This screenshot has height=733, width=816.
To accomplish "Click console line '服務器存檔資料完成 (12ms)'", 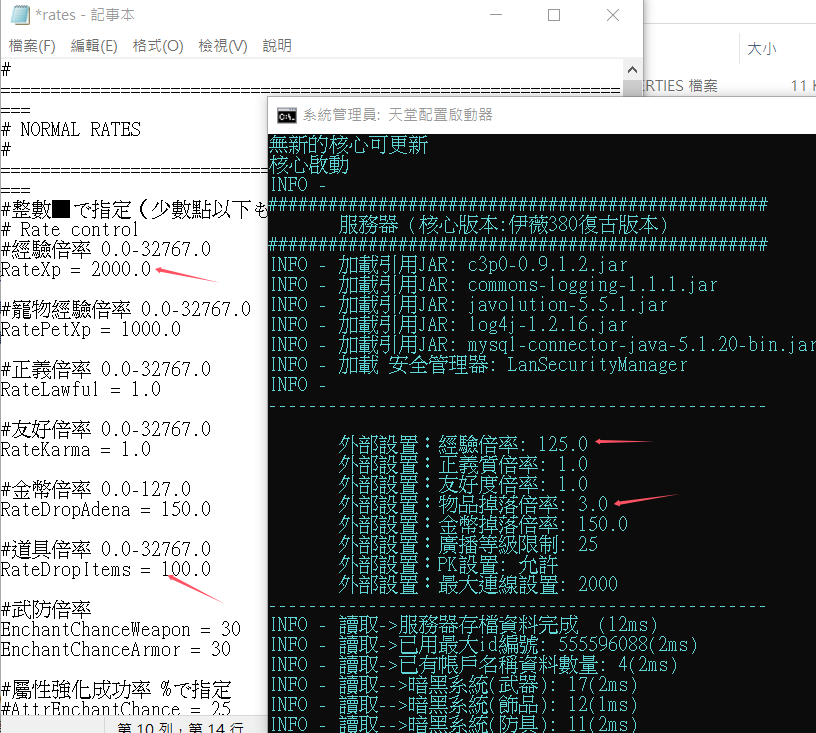I will (528, 624).
